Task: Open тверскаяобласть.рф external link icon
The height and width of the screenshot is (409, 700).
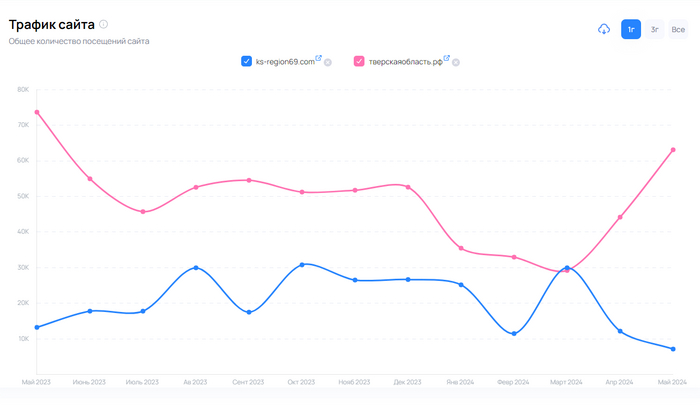Action: point(447,59)
